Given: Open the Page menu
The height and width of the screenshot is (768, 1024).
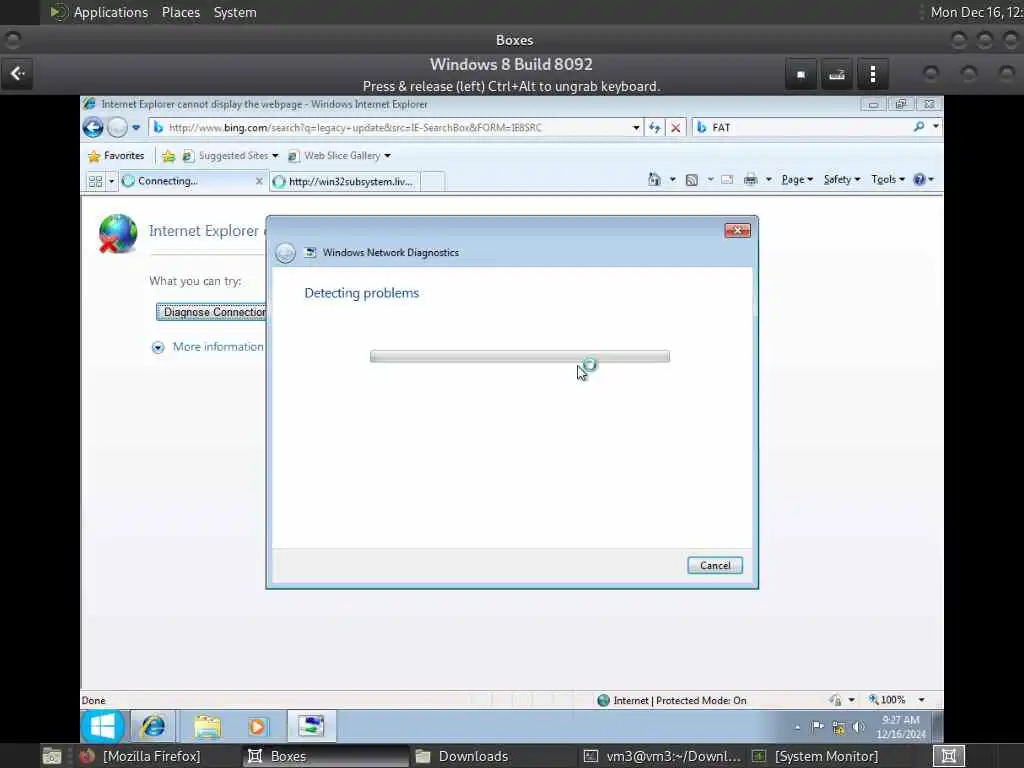Looking at the screenshot, I should [x=797, y=180].
